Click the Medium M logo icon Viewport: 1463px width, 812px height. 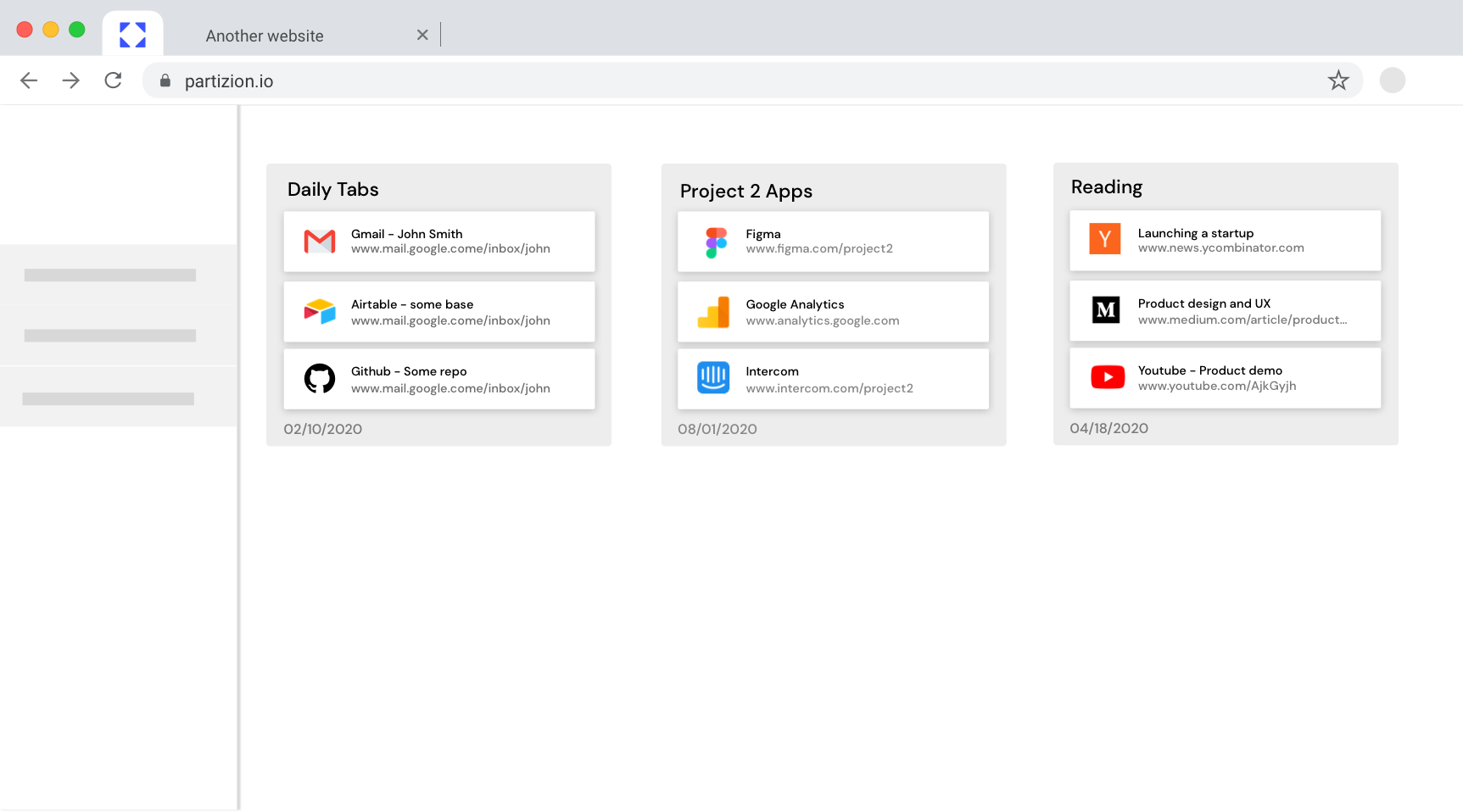click(x=1106, y=310)
